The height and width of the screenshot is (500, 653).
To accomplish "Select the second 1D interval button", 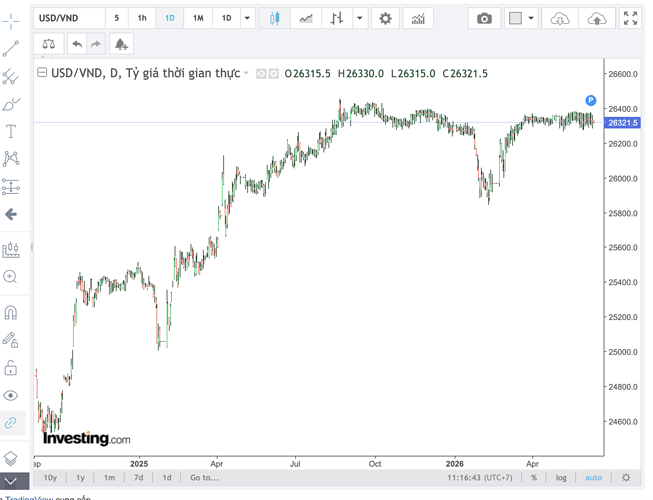I will 227,18.
